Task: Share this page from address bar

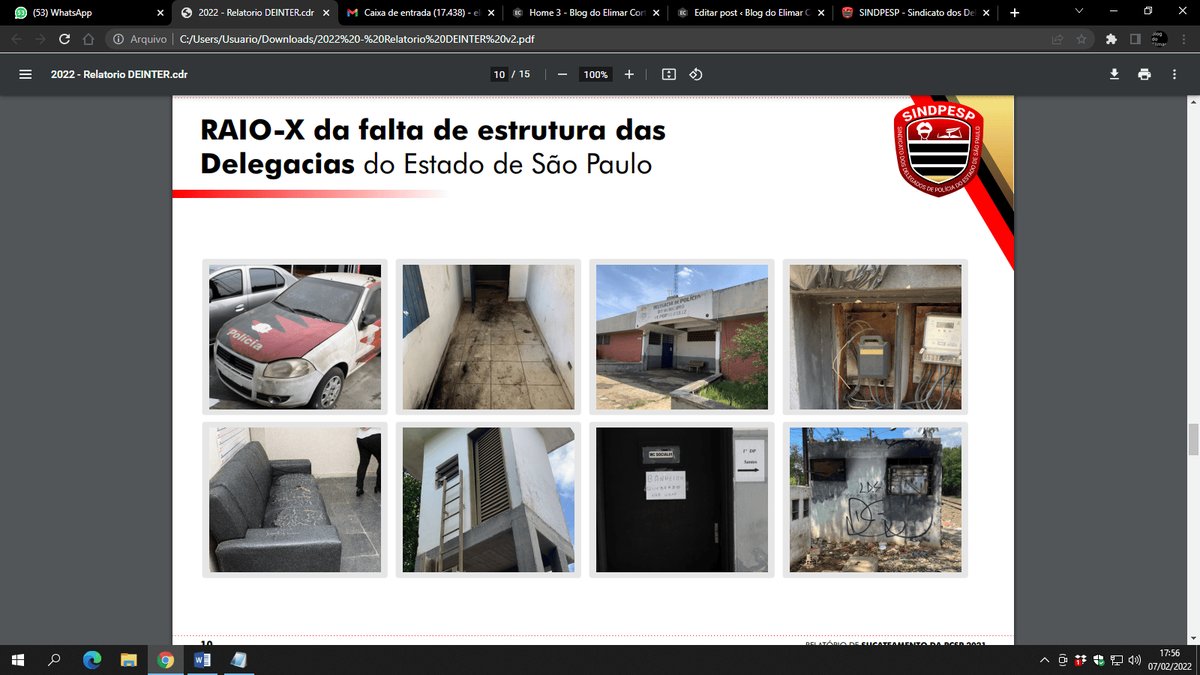Action: tap(1057, 39)
